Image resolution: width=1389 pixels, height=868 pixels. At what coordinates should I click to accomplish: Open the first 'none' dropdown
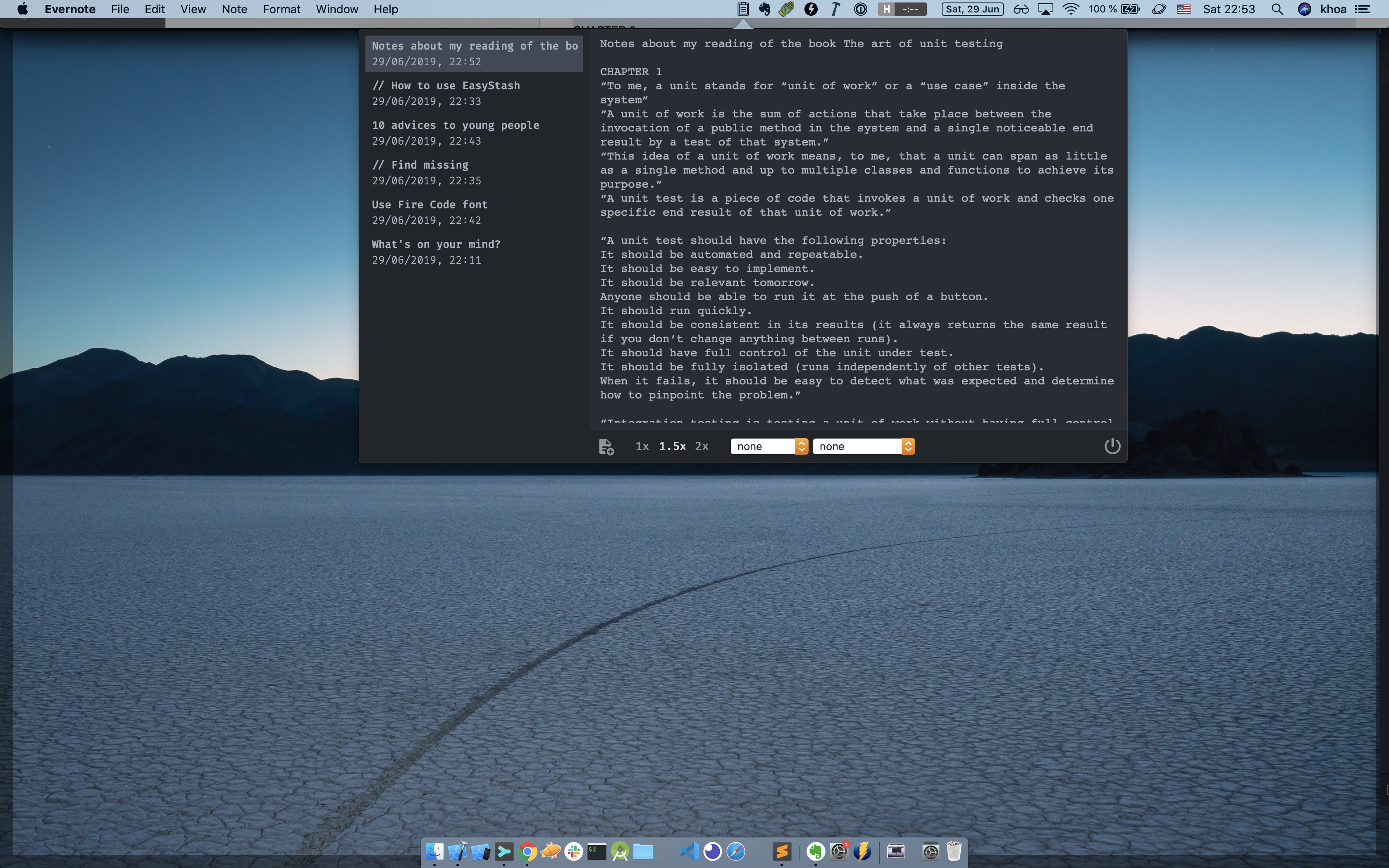point(769,447)
